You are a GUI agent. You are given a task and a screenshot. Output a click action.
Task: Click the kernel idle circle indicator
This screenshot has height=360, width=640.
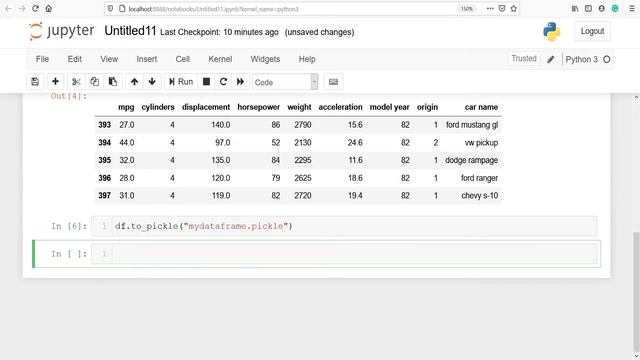607,60
